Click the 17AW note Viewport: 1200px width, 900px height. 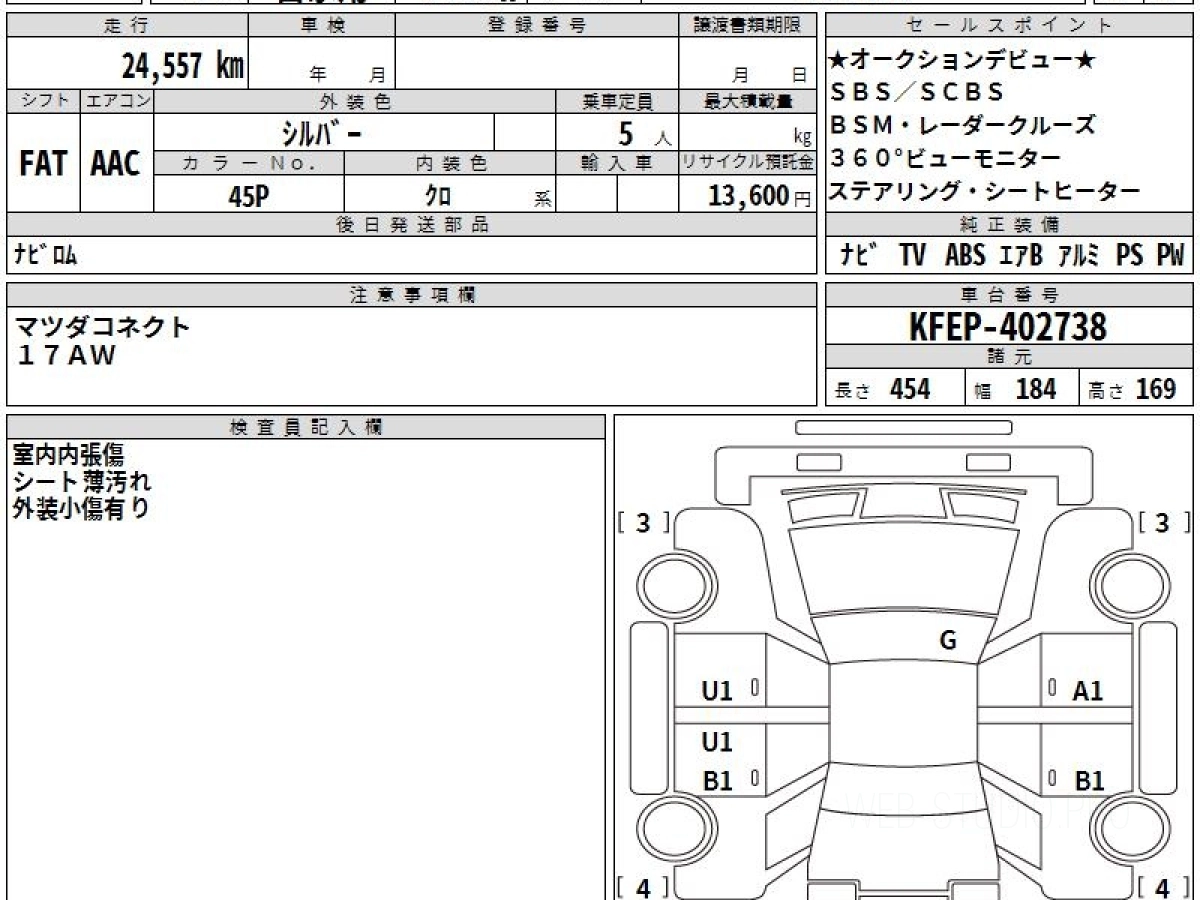tap(66, 354)
